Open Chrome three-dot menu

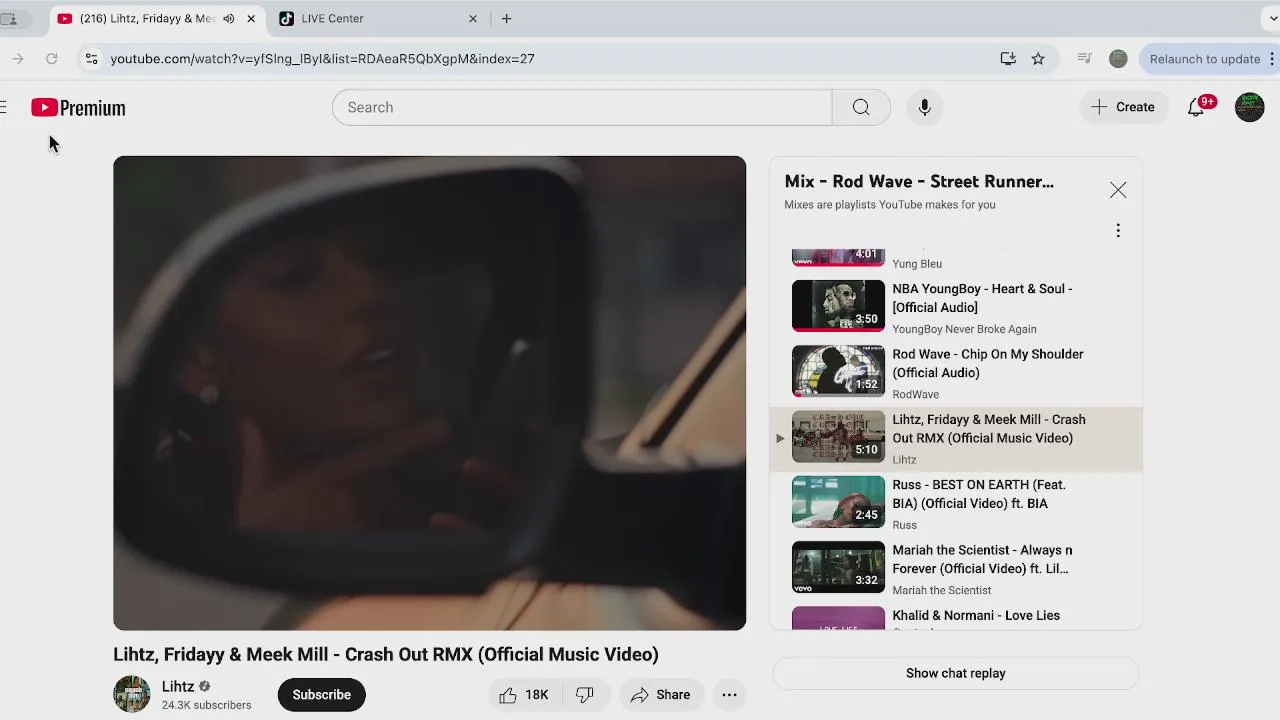[1273, 59]
